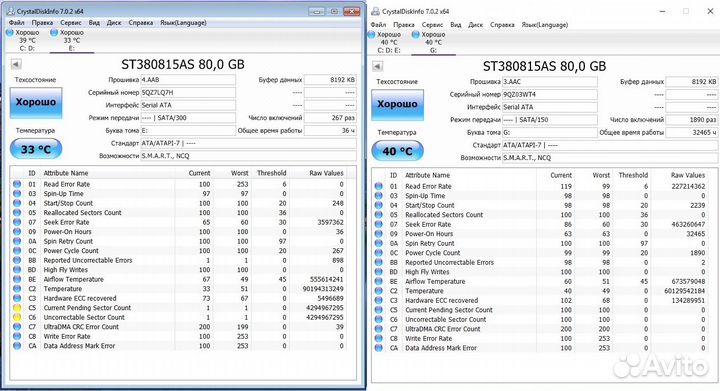Open Правка menu in left window
This screenshot has height=391, width=720.
(x=42, y=22)
